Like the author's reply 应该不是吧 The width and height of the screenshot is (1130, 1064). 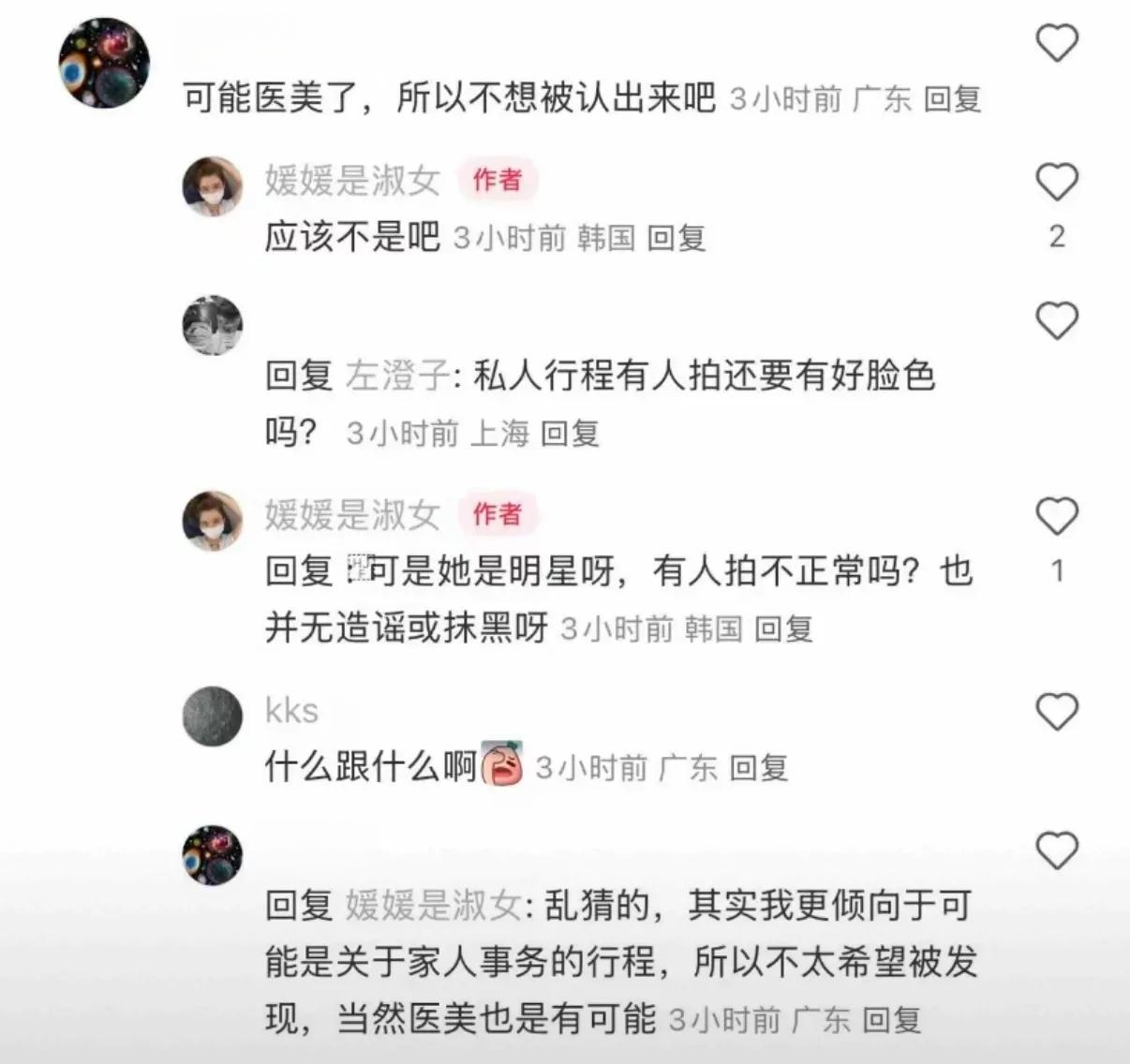point(1056,182)
